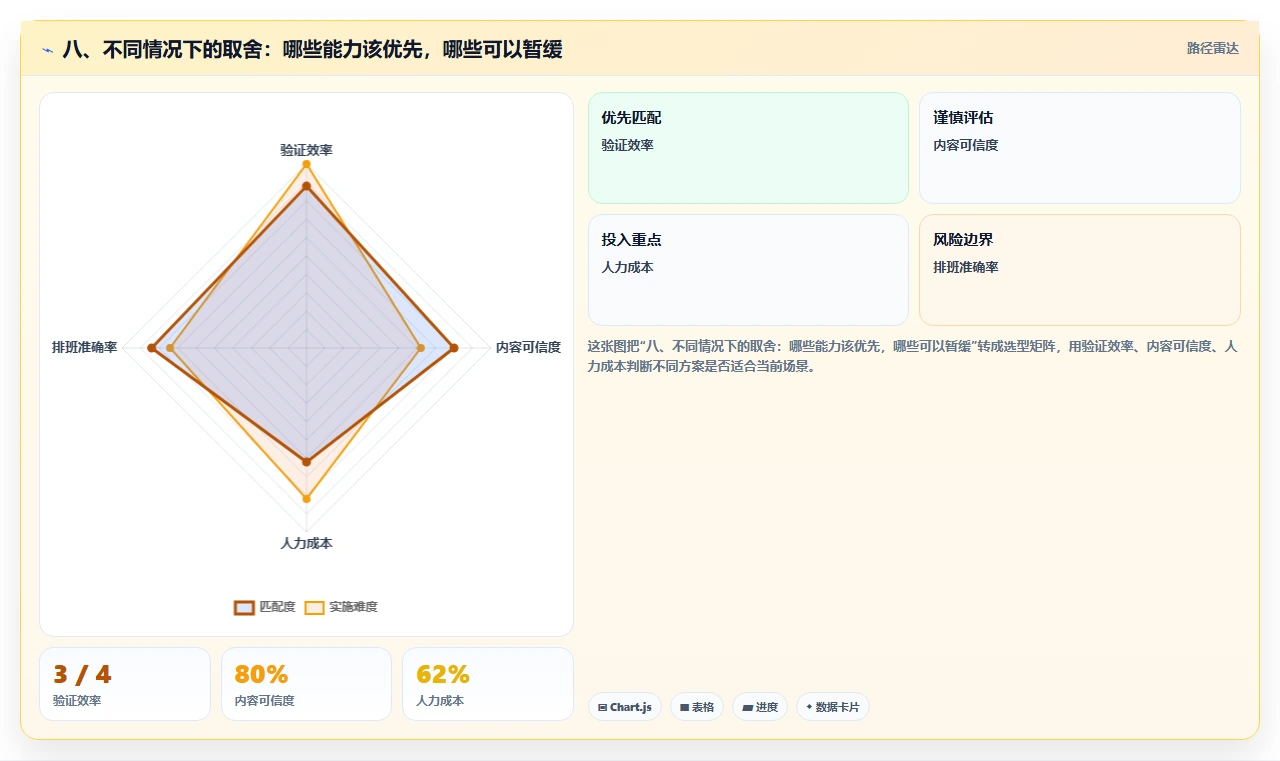The height and width of the screenshot is (761, 1280).
Task: Click 人力成本 text inside the 投入重点 card
Action: pyautogui.click(x=627, y=267)
